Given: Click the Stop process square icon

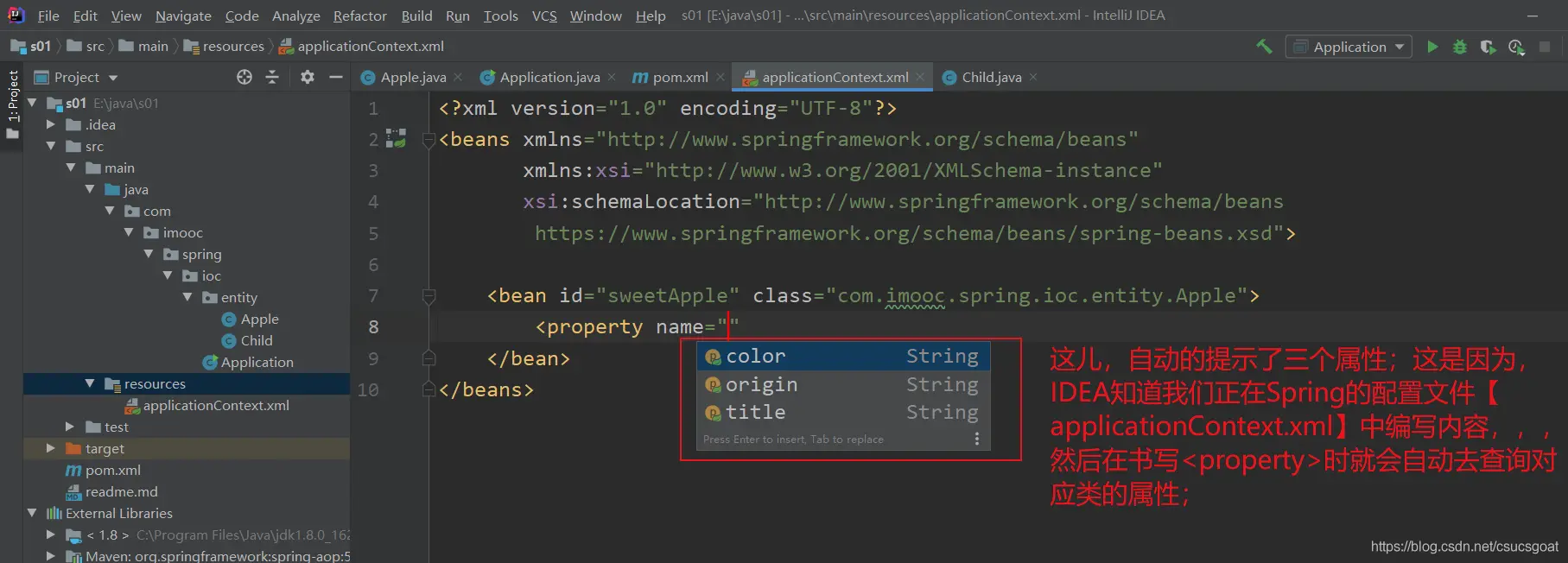Looking at the screenshot, I should pyautogui.click(x=1545, y=47).
